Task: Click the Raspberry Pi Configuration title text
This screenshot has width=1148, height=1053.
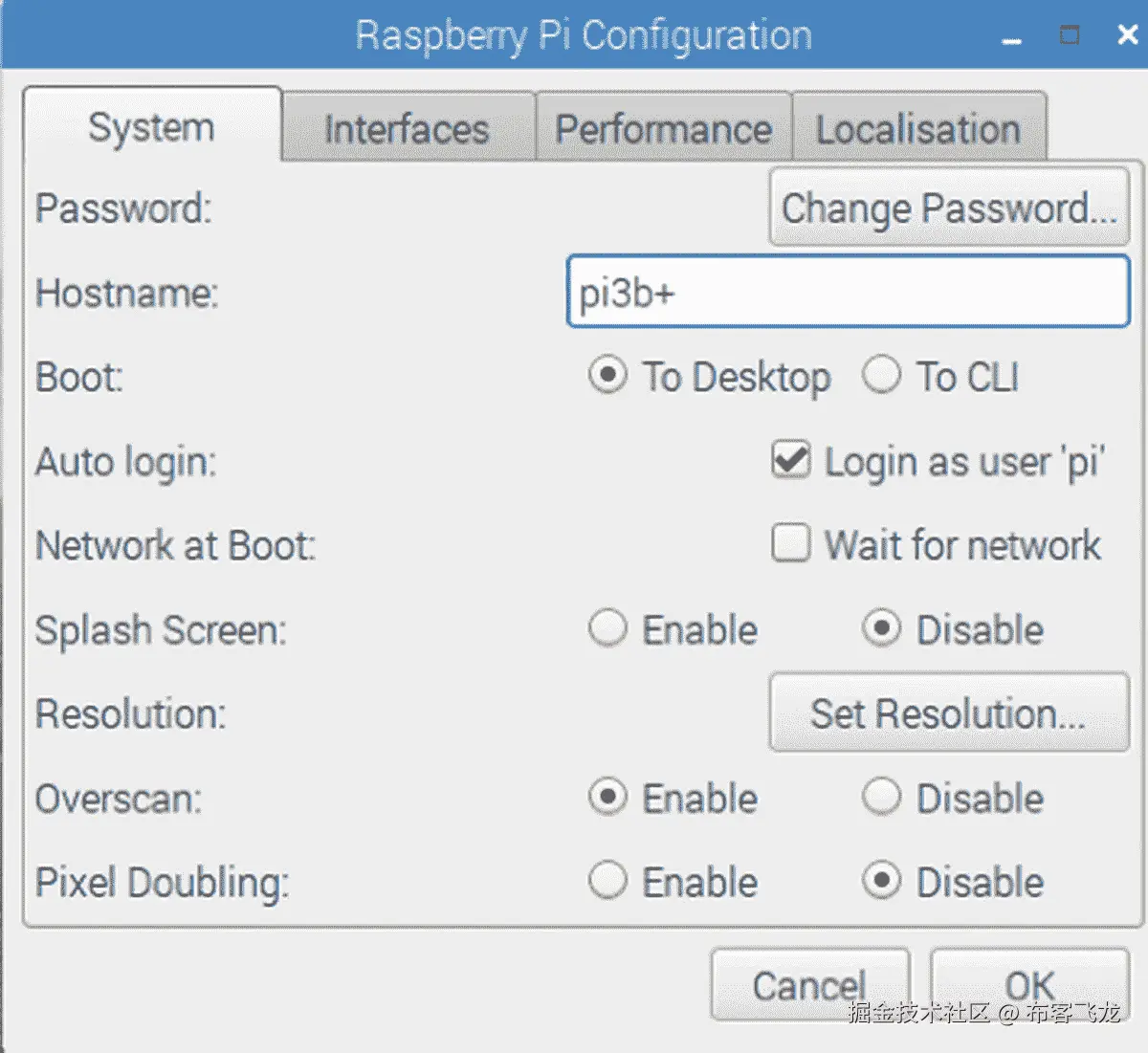Action: pyautogui.click(x=584, y=35)
